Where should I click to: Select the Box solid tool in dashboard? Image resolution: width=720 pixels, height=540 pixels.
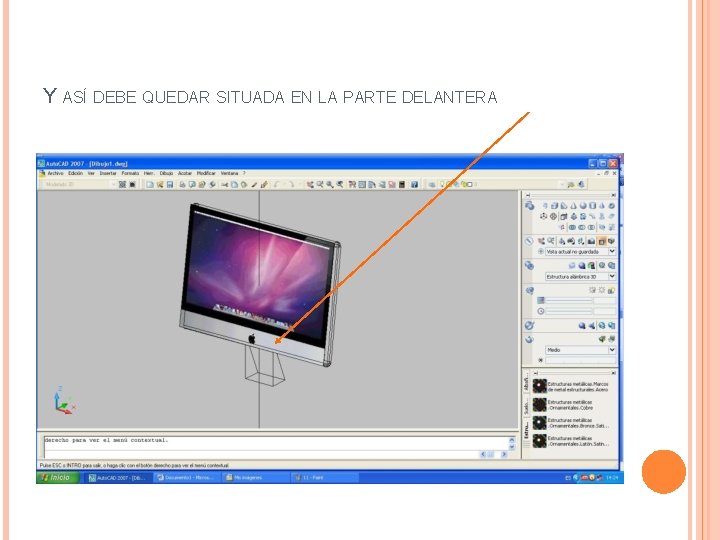pyautogui.click(x=554, y=205)
